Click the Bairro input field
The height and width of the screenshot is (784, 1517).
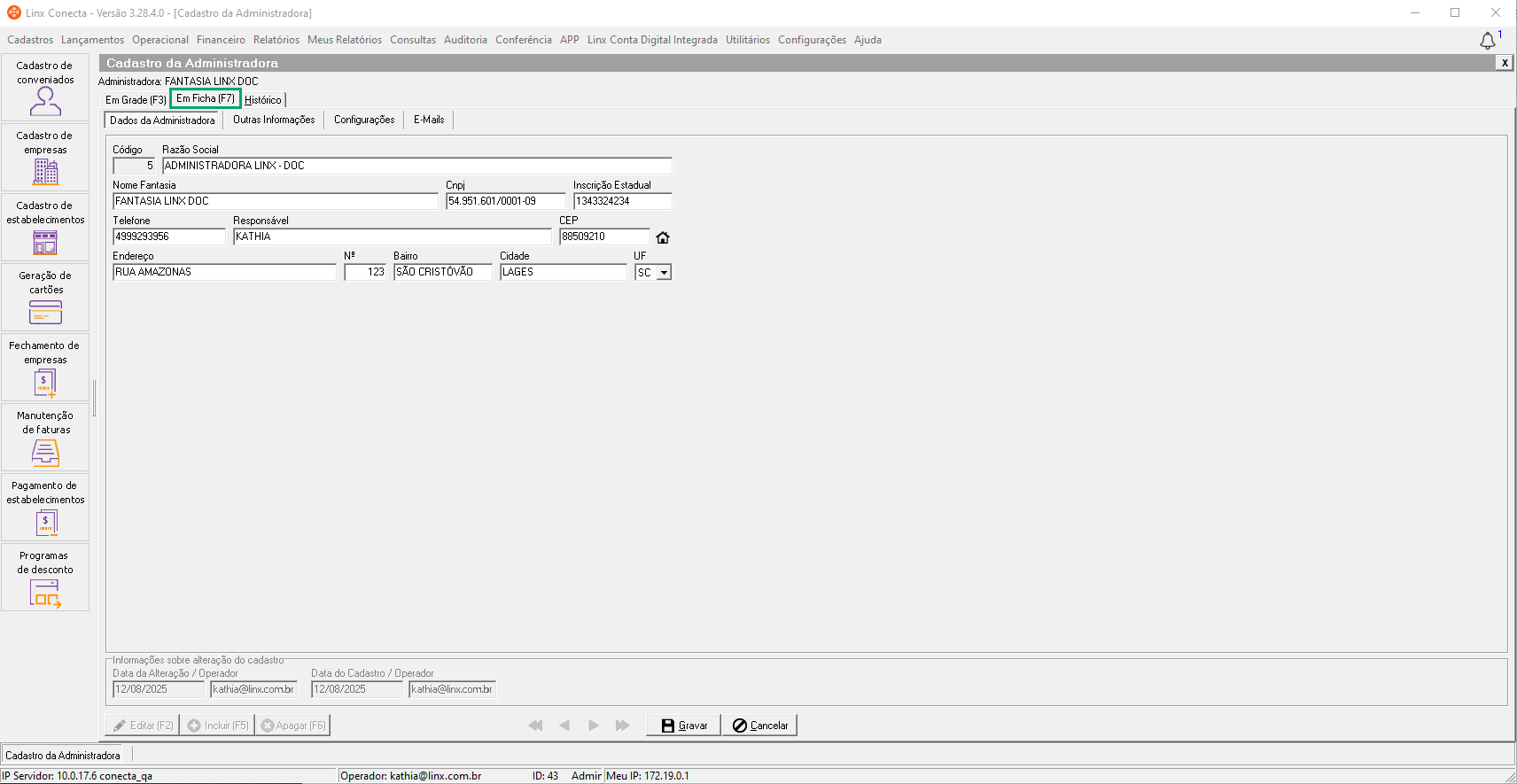[443, 272]
